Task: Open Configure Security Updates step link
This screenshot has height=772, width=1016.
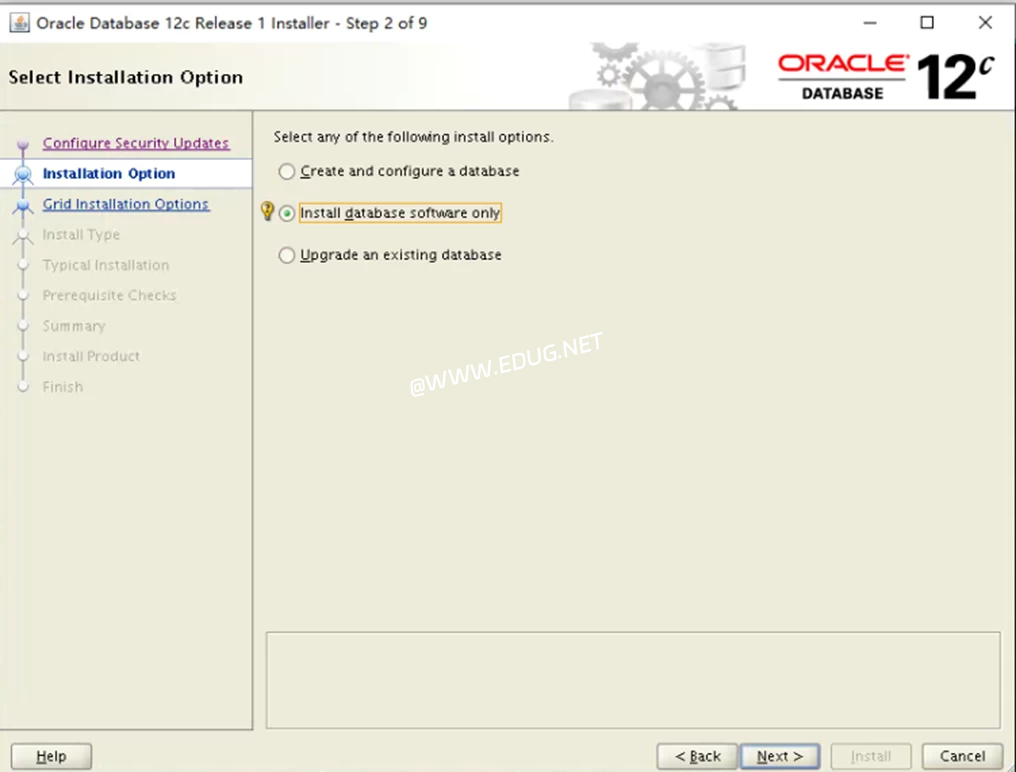Action: tap(135, 143)
